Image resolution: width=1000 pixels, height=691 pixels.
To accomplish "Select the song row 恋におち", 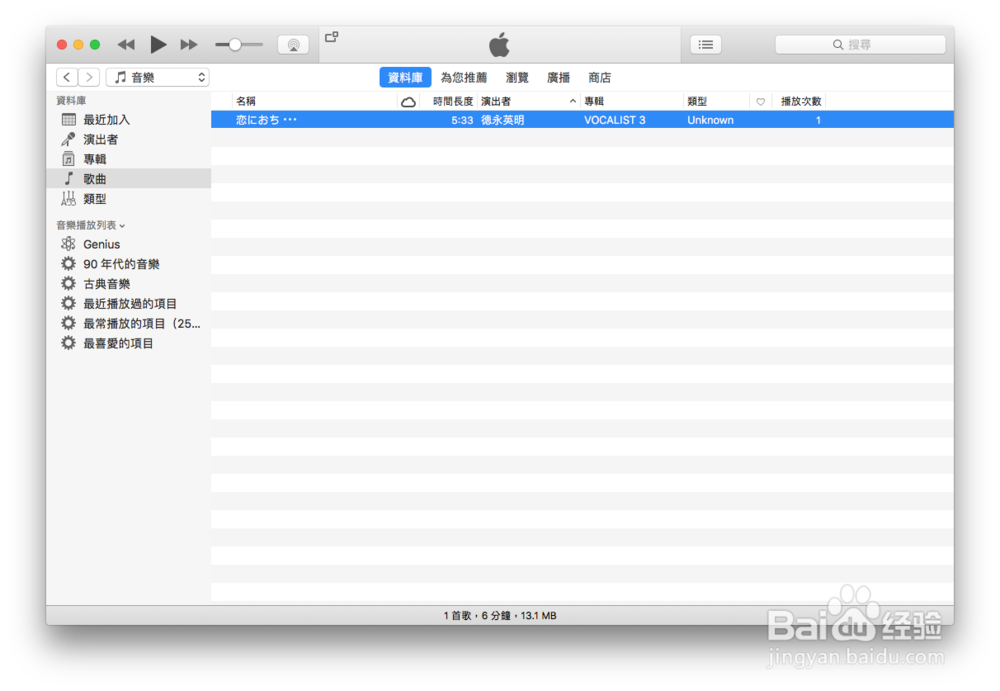I will pos(582,119).
